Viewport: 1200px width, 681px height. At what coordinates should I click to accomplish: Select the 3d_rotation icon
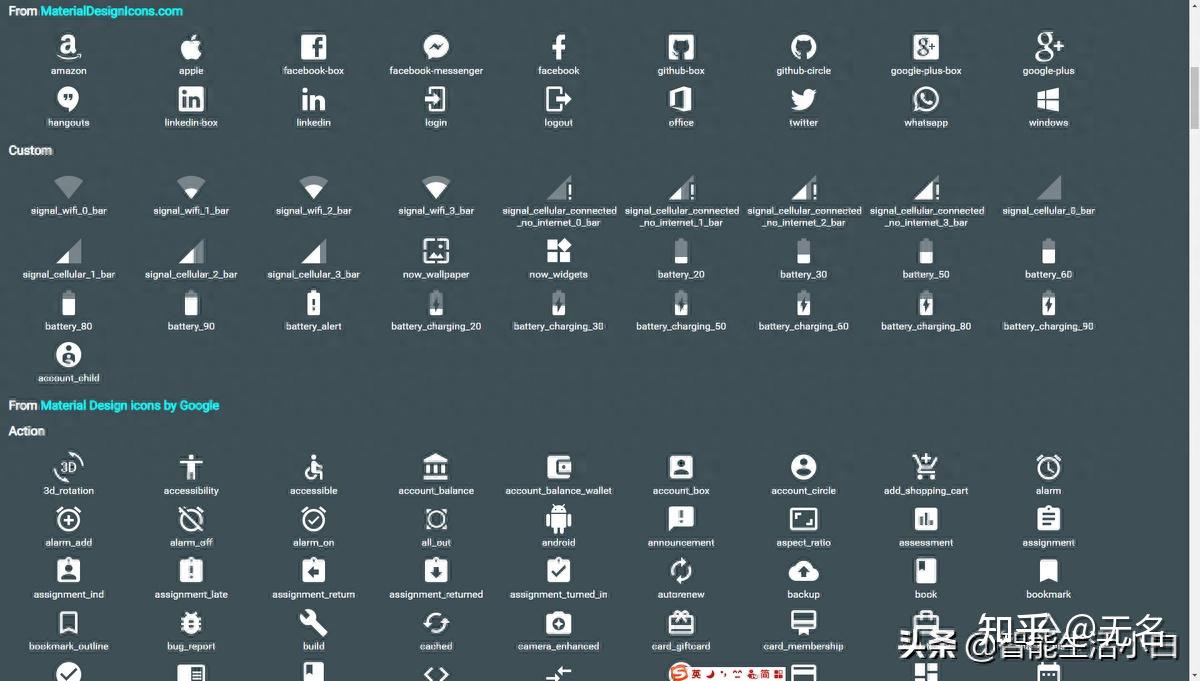68,467
